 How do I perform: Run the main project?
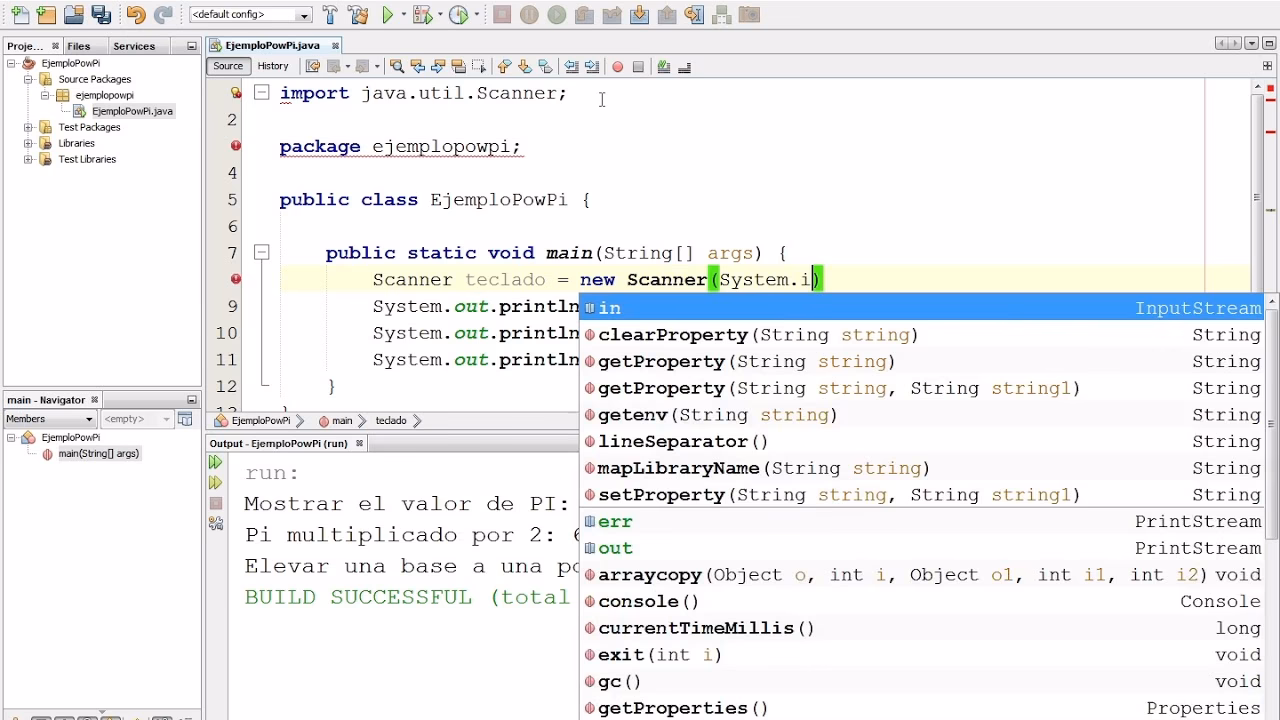pyautogui.click(x=387, y=15)
